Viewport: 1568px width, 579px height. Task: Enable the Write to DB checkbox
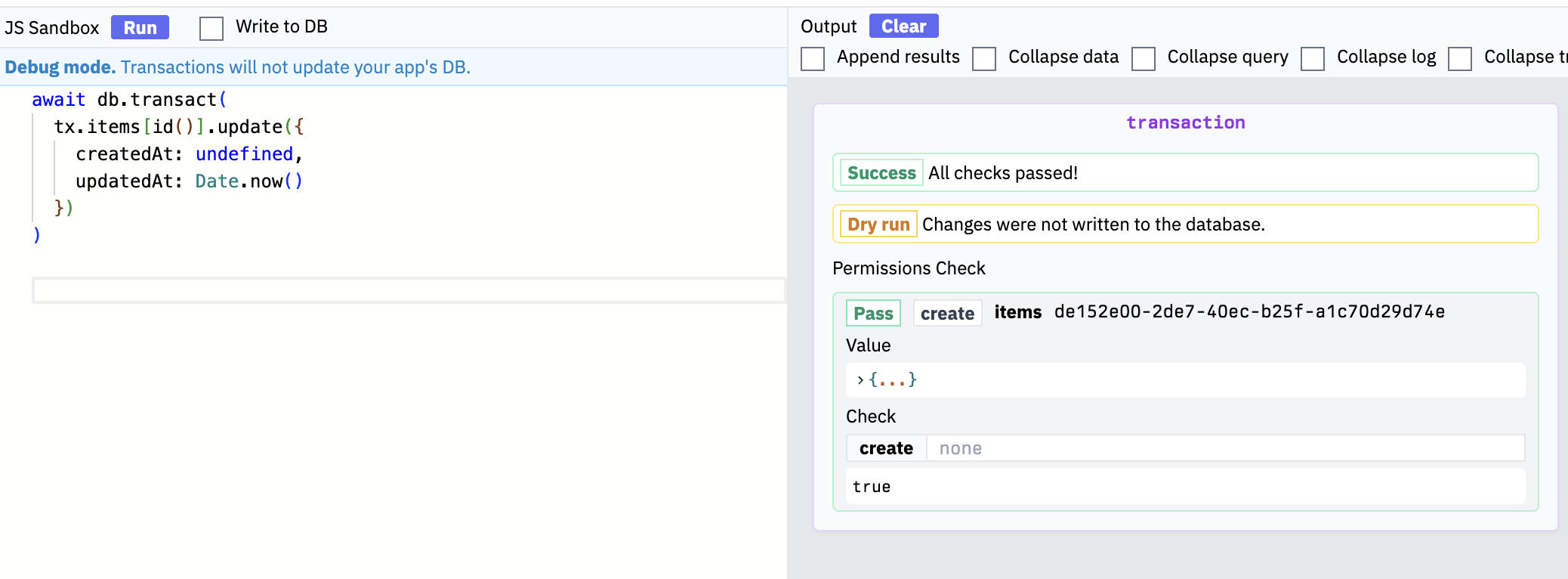tap(211, 29)
